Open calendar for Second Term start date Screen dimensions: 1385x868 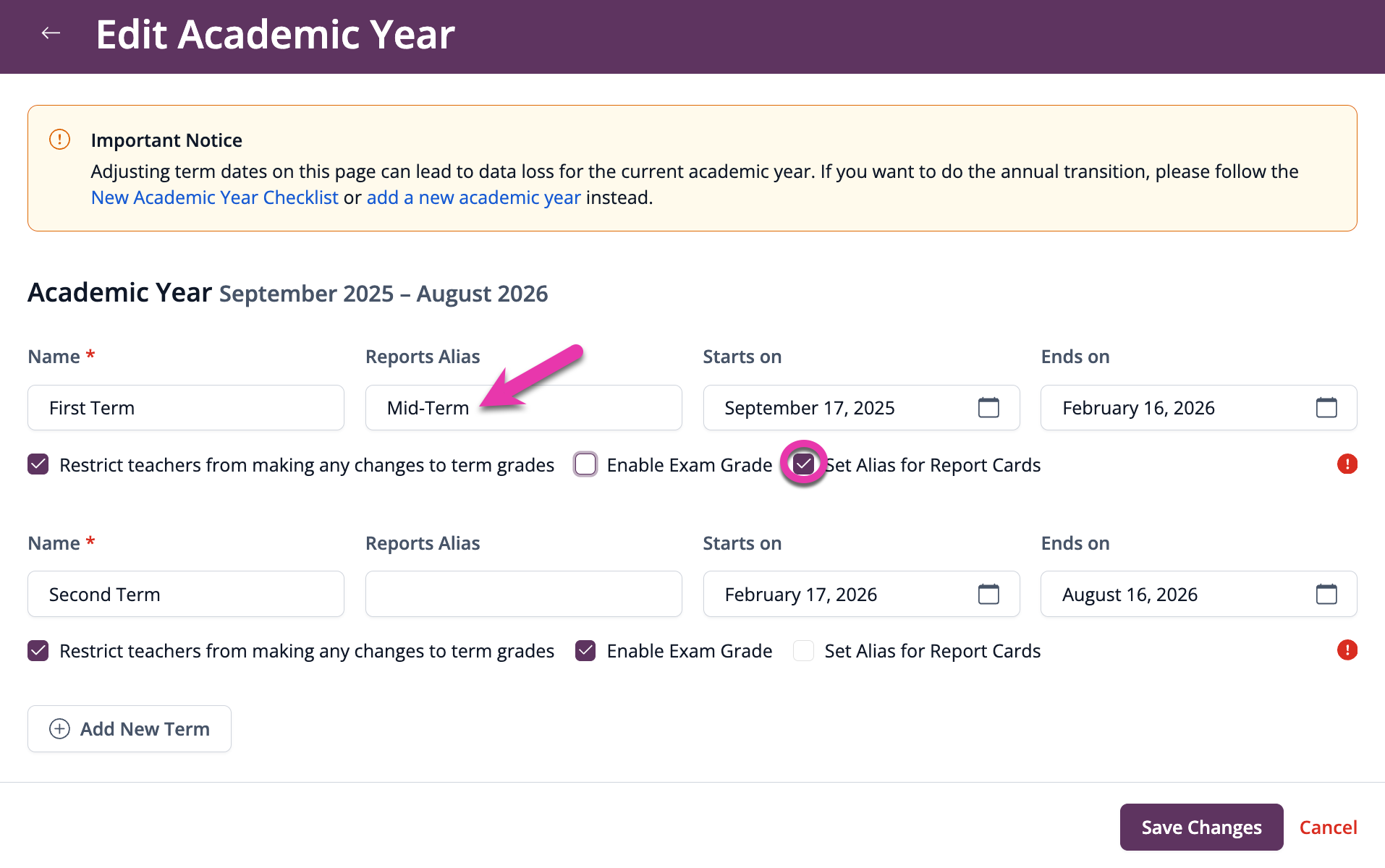pos(988,595)
